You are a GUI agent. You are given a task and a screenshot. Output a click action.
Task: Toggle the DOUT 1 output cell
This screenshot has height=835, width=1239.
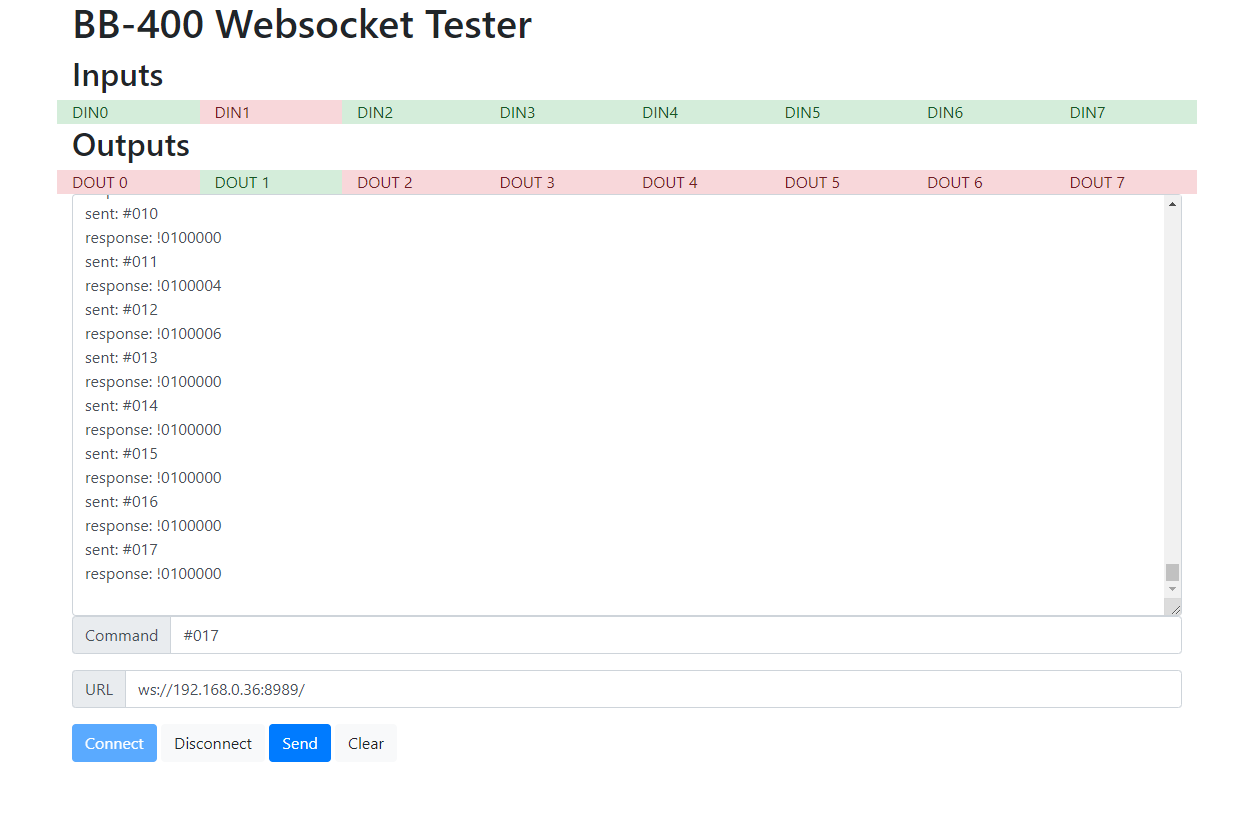tap(271, 182)
